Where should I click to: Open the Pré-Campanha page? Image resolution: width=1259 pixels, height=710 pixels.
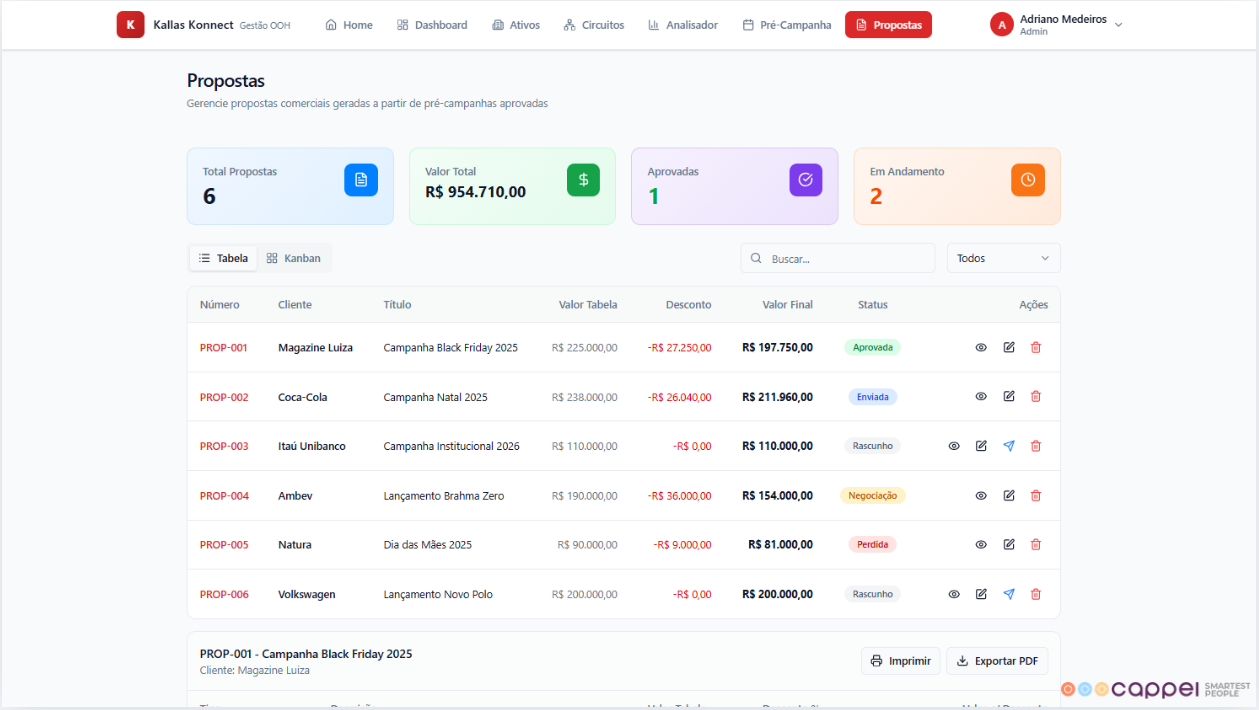(x=787, y=25)
